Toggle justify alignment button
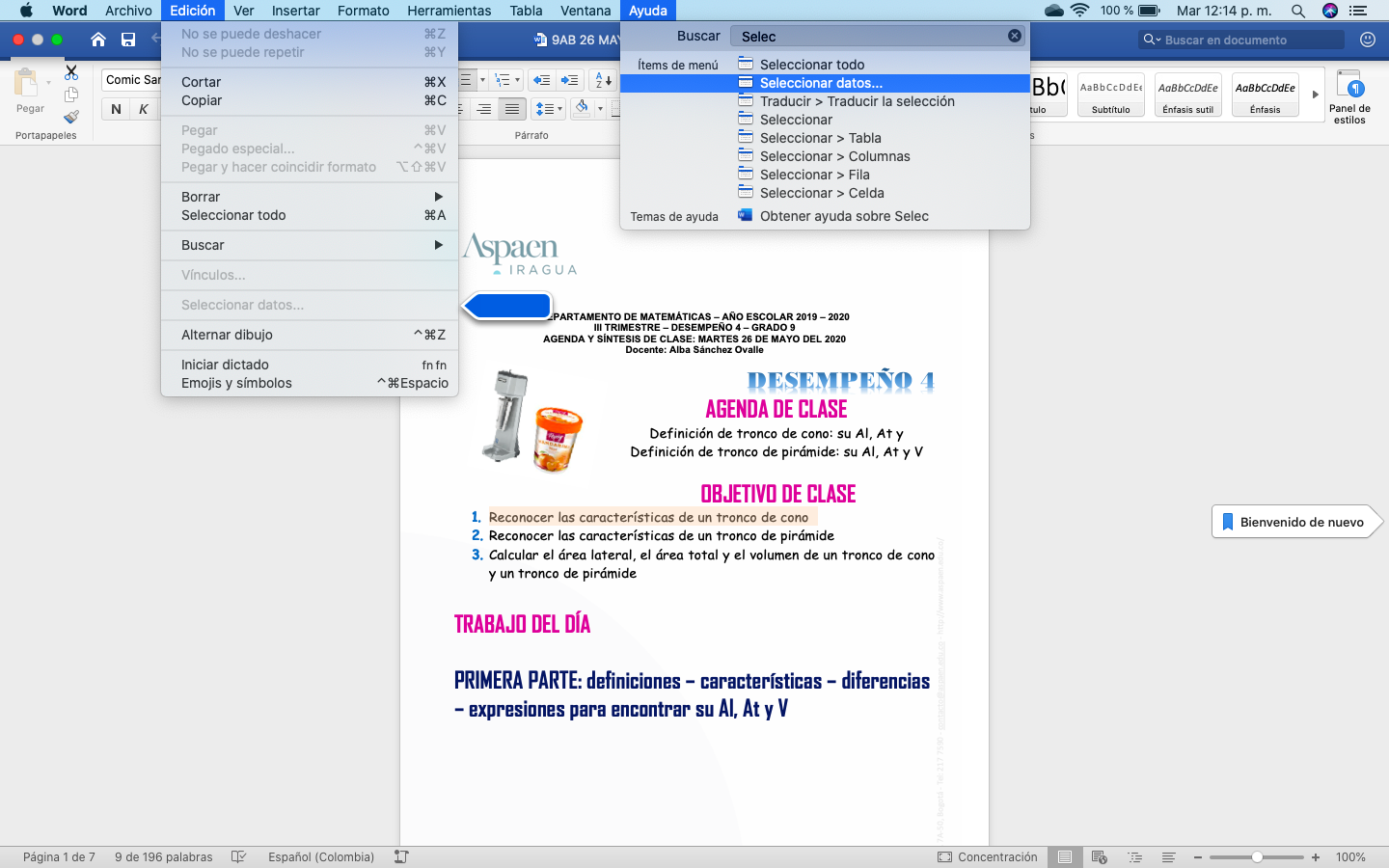1389x868 pixels. (x=512, y=109)
